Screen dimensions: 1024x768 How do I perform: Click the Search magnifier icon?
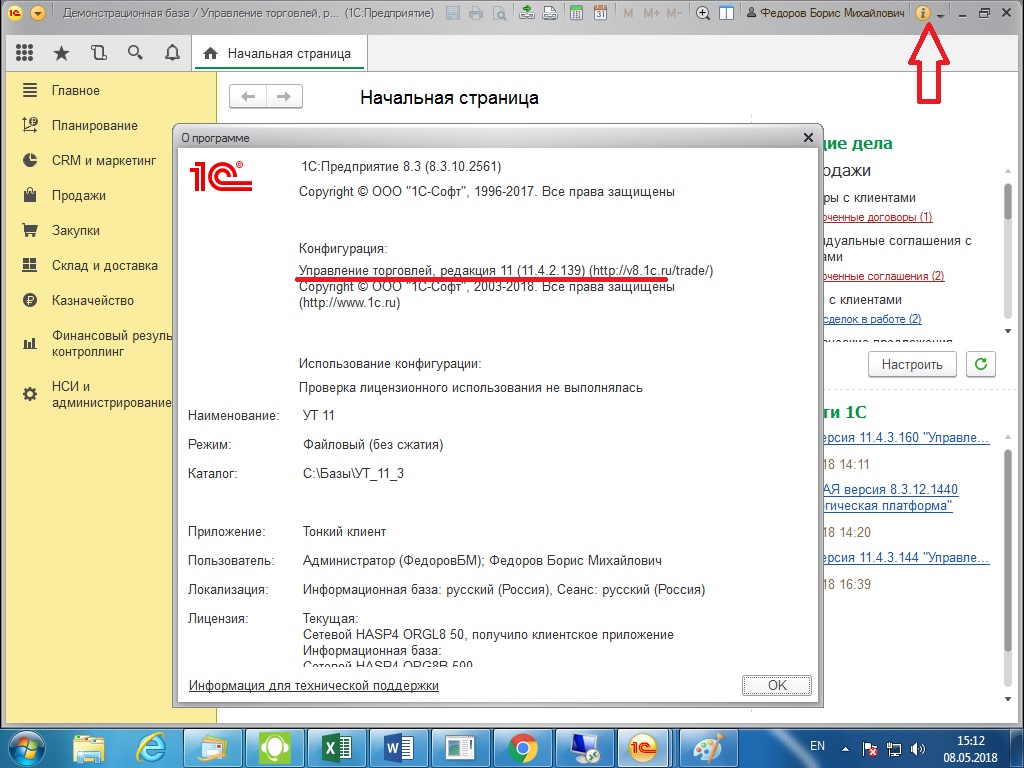(135, 53)
